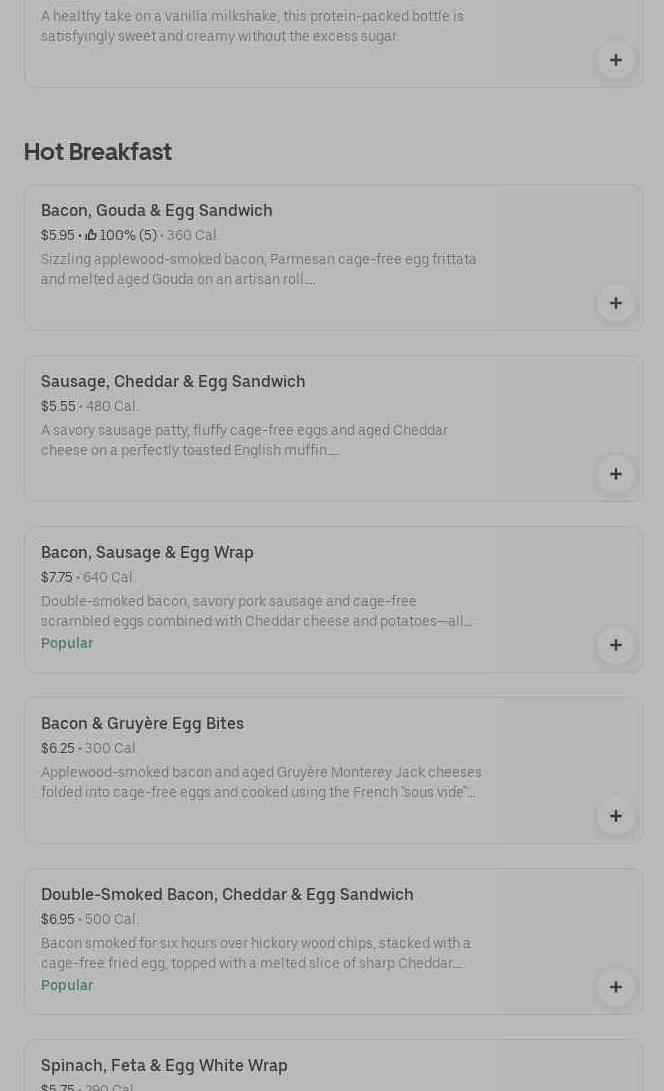Viewport: 664px width, 1091px height.
Task: Open Bacon & Gruyère Egg Bites title
Action: click(142, 723)
